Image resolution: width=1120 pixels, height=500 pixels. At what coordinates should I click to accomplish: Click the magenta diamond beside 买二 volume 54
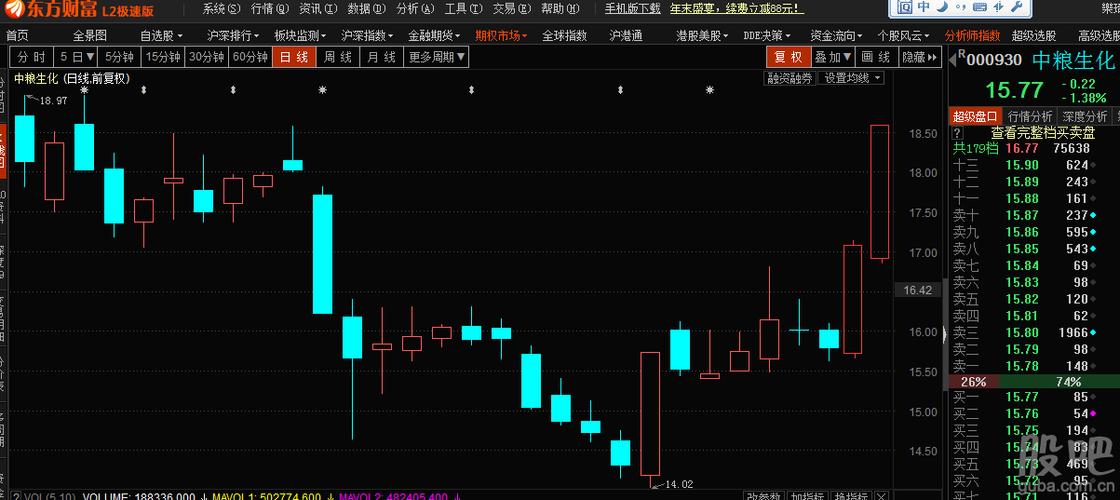pyautogui.click(x=1094, y=414)
